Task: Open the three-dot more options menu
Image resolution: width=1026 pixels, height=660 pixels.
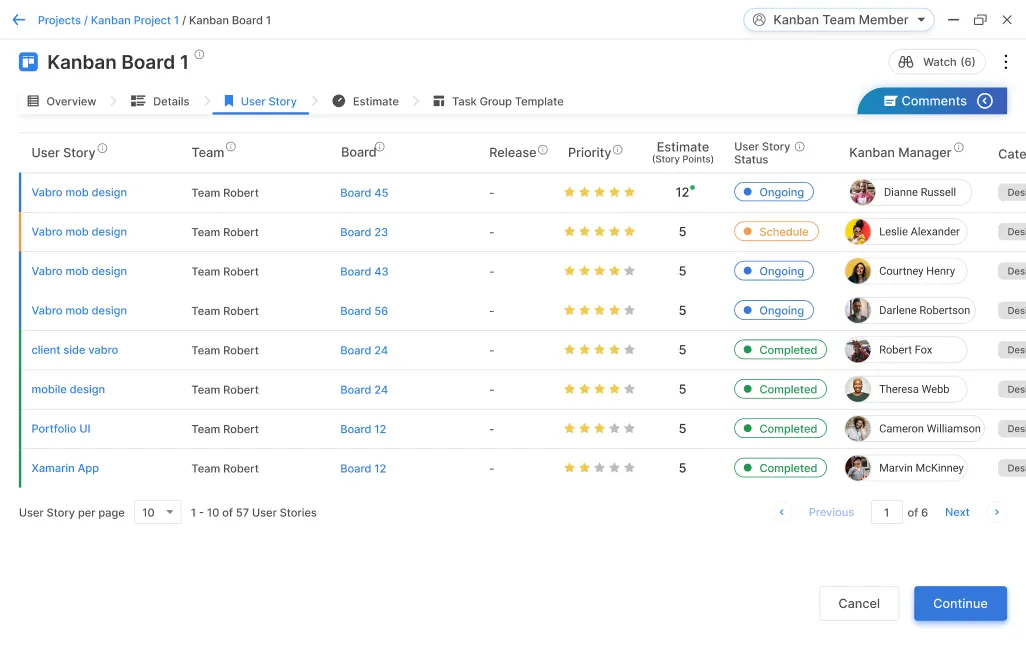Action: click(x=1006, y=62)
